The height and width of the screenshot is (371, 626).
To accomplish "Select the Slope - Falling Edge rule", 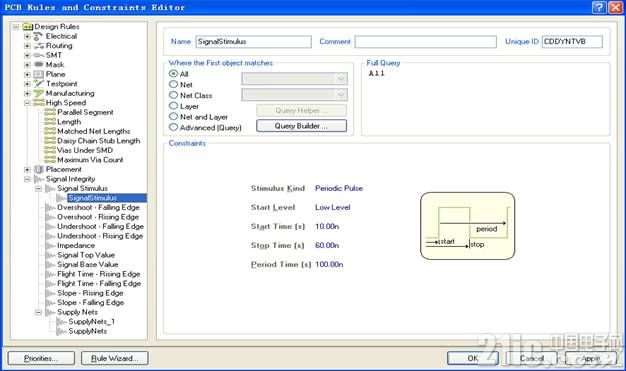I will (x=91, y=303).
